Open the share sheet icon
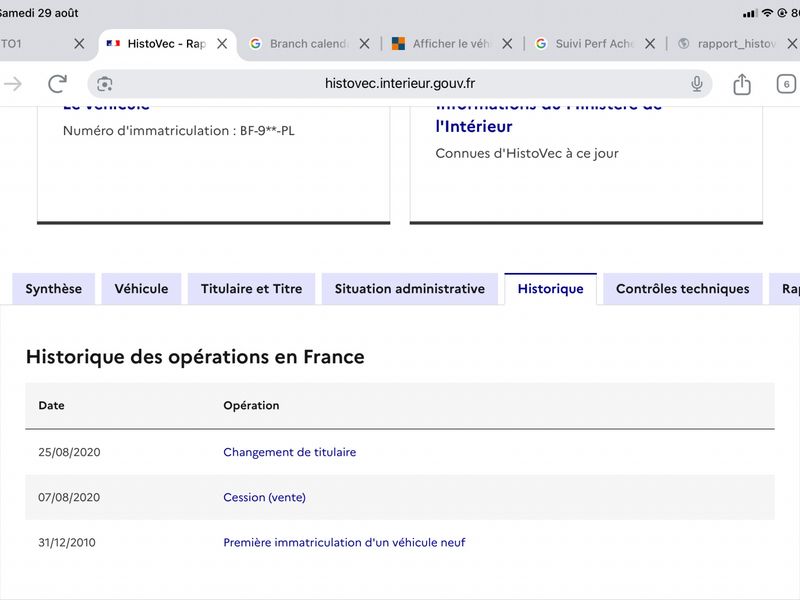 (x=742, y=84)
